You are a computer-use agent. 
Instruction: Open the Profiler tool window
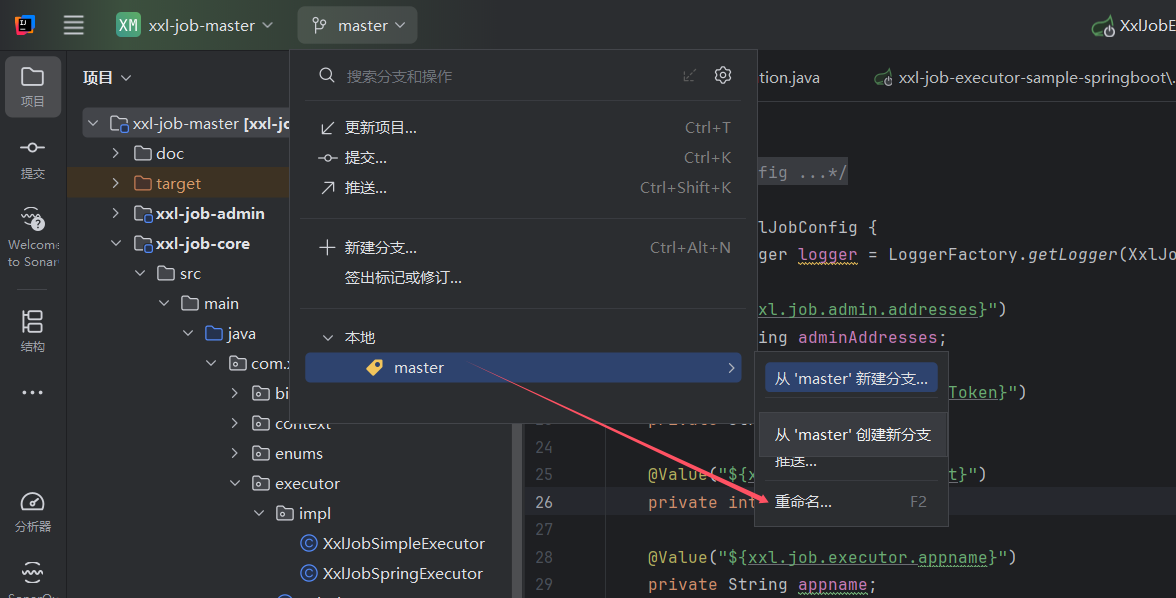tap(33, 512)
